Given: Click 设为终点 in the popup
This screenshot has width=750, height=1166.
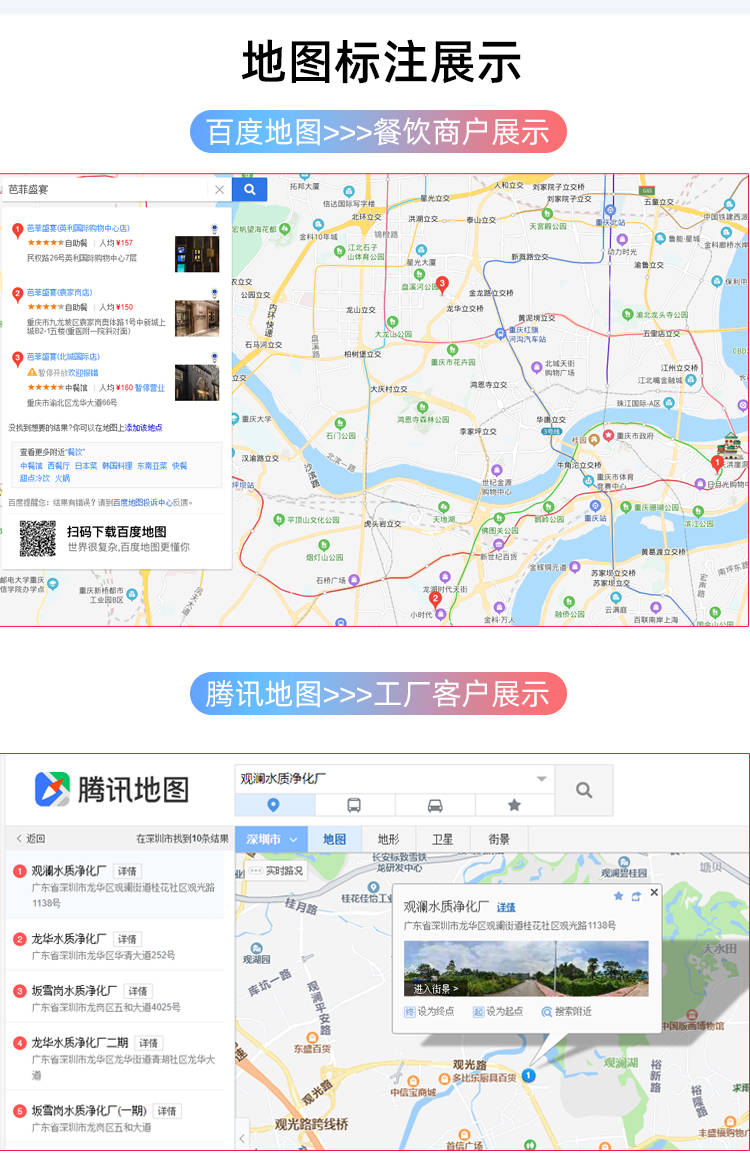Looking at the screenshot, I should 429,1011.
